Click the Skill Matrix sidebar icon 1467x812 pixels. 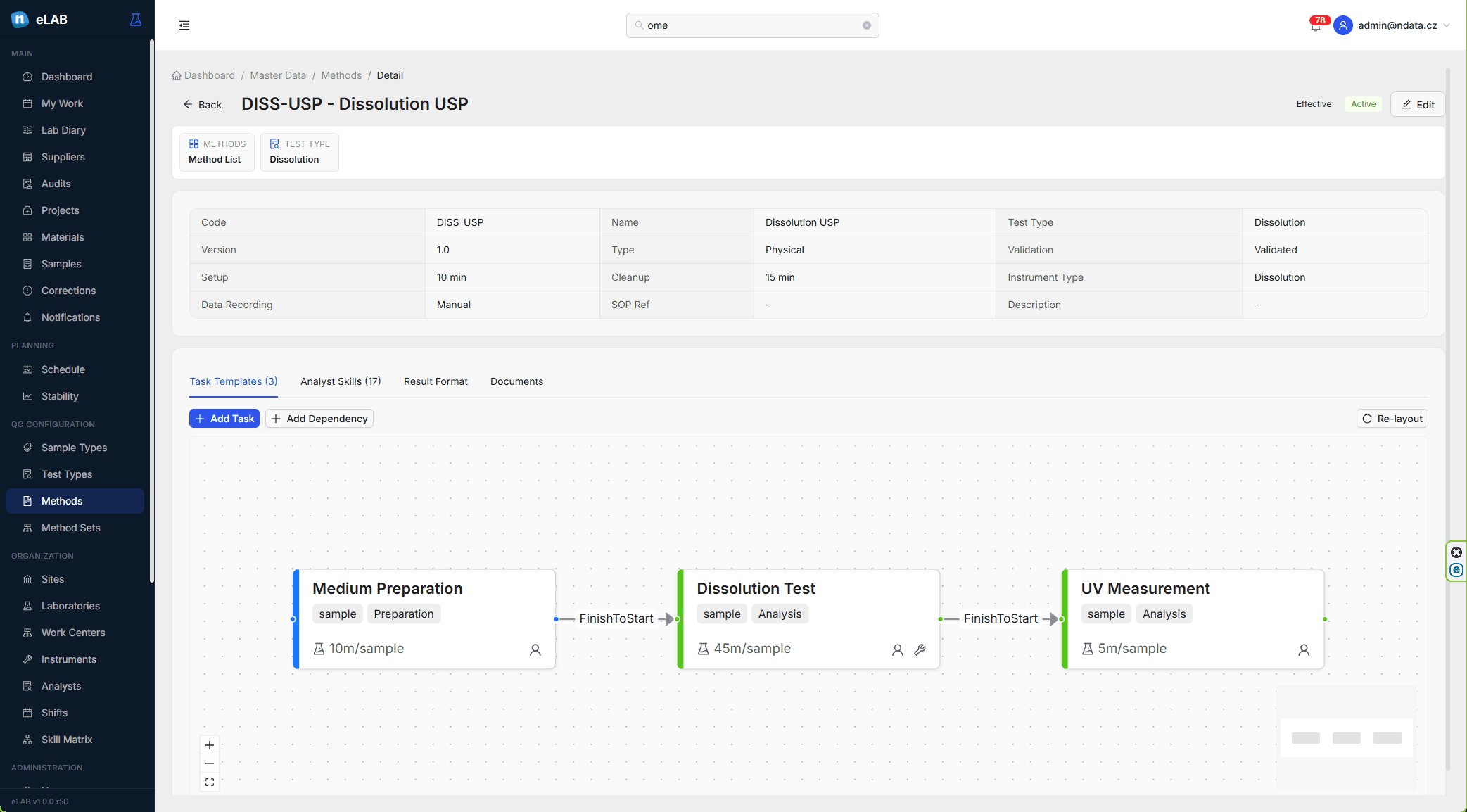[x=27, y=740]
